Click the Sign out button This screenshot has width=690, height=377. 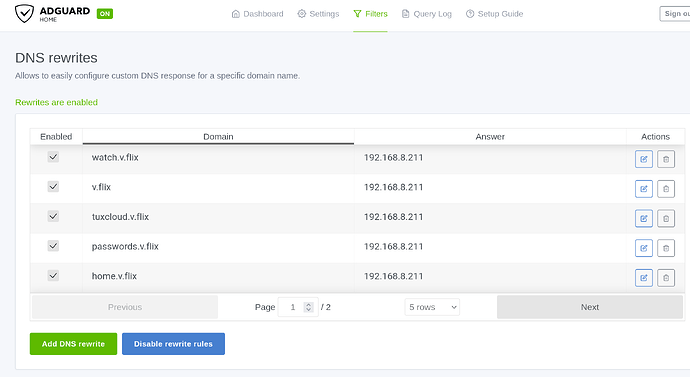[x=675, y=14]
